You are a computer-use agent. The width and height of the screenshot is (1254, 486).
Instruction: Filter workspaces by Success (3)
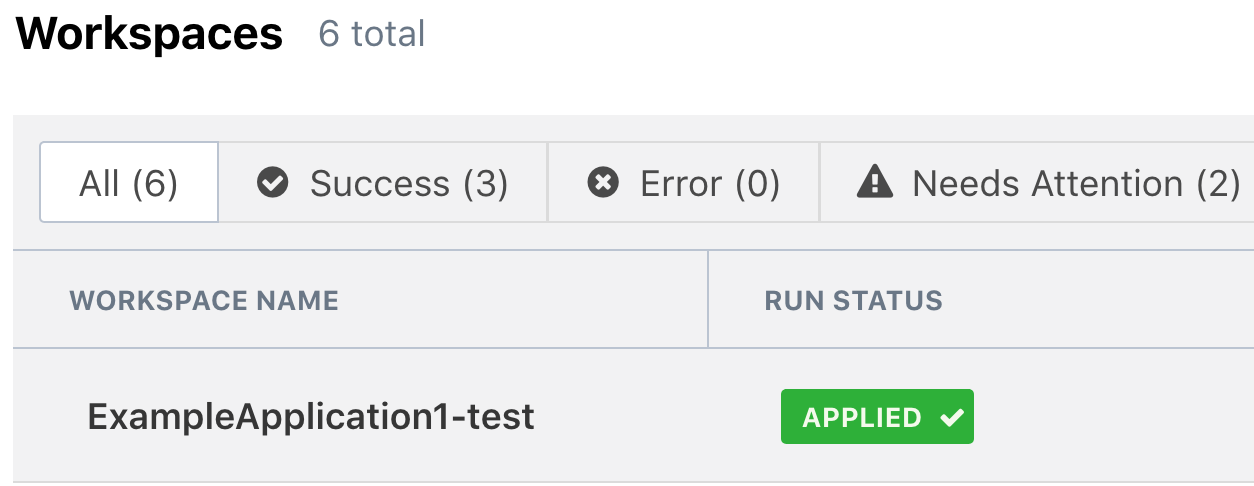click(383, 183)
